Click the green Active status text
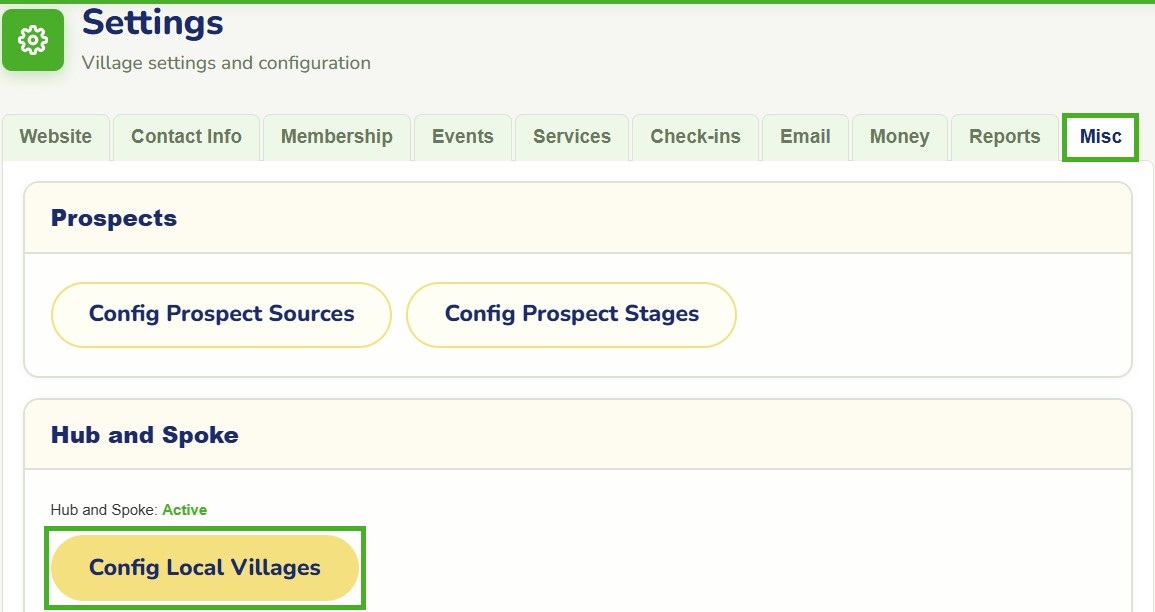1155x612 pixels. [x=184, y=510]
